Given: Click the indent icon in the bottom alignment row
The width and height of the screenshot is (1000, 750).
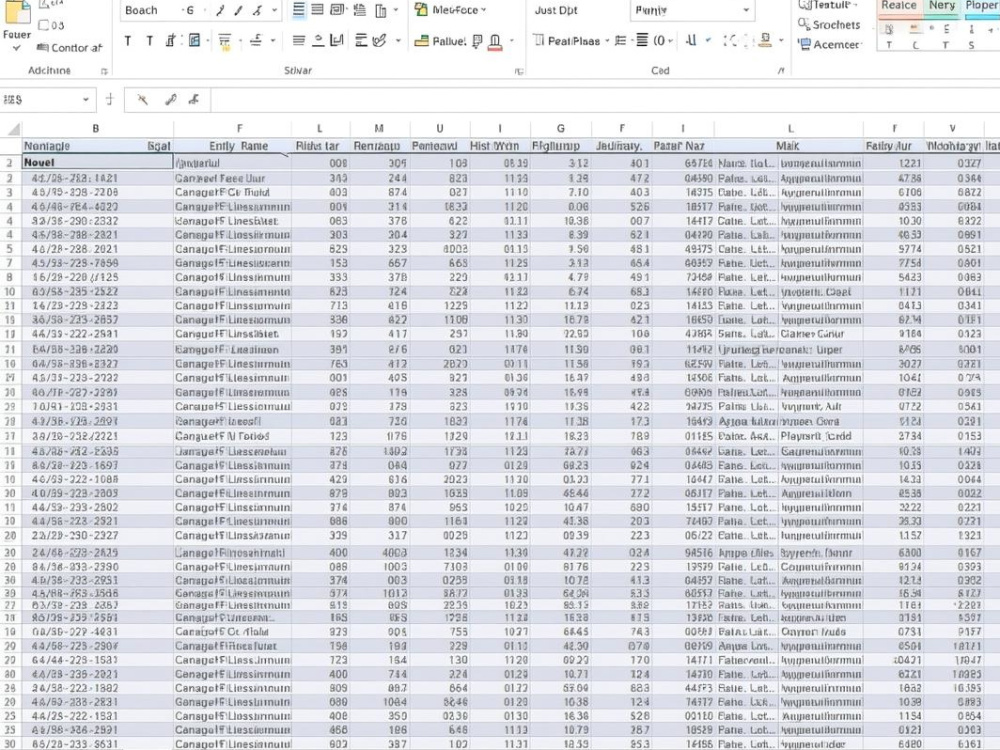Looking at the screenshot, I should tap(361, 41).
